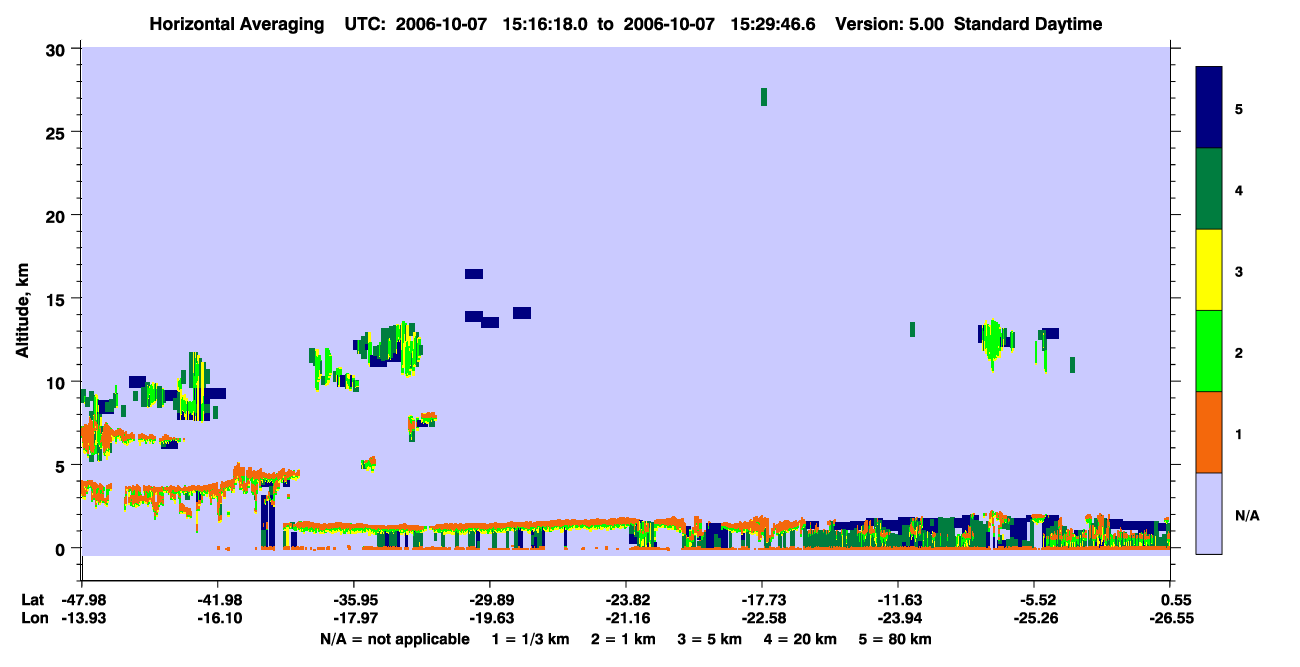This screenshot has height=667, width=1300.
Task: Click the yellow level 3 color swatch
Action: pos(1209,270)
